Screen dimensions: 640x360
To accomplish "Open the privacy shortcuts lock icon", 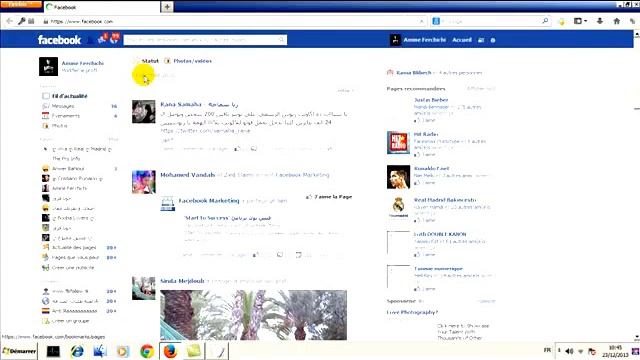I will coord(481,40).
